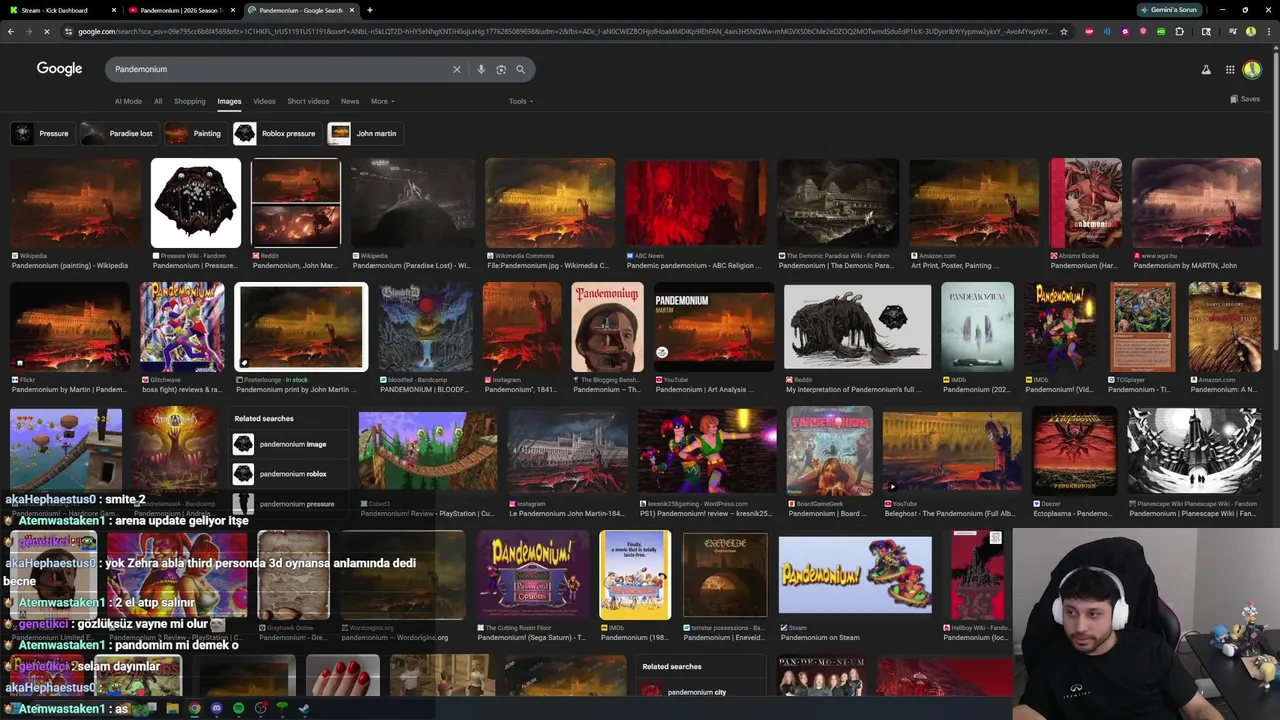The image size is (1280, 720).
Task: Click Chrome icon in the taskbar
Action: 194,709
